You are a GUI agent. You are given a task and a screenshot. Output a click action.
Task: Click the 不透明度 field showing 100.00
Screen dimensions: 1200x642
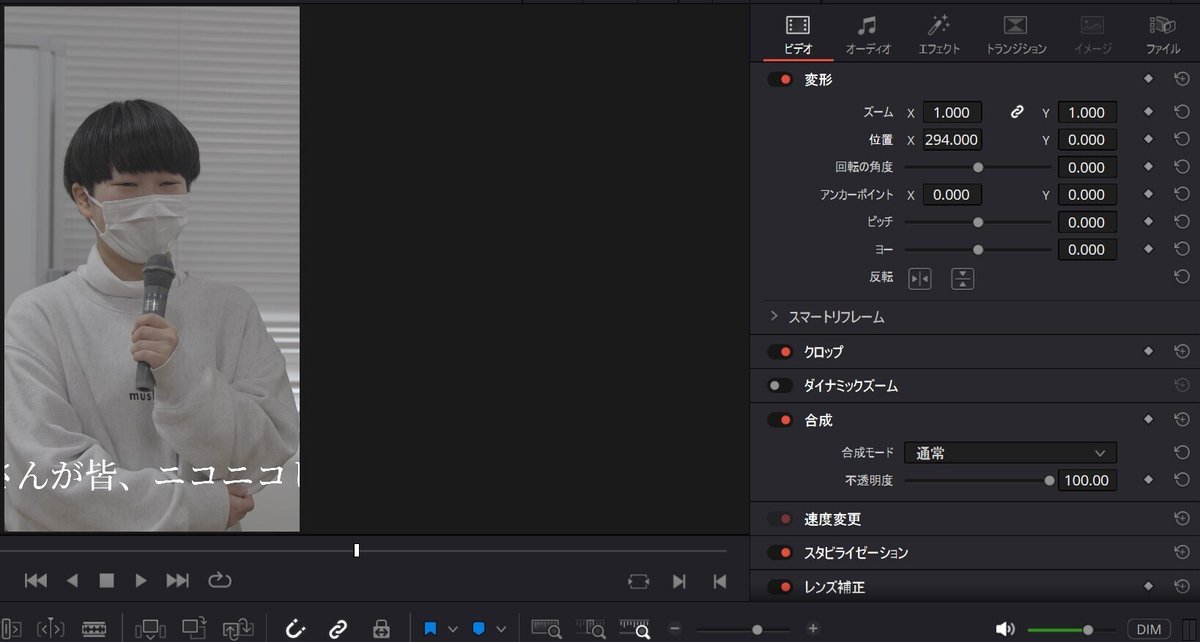coord(1087,480)
